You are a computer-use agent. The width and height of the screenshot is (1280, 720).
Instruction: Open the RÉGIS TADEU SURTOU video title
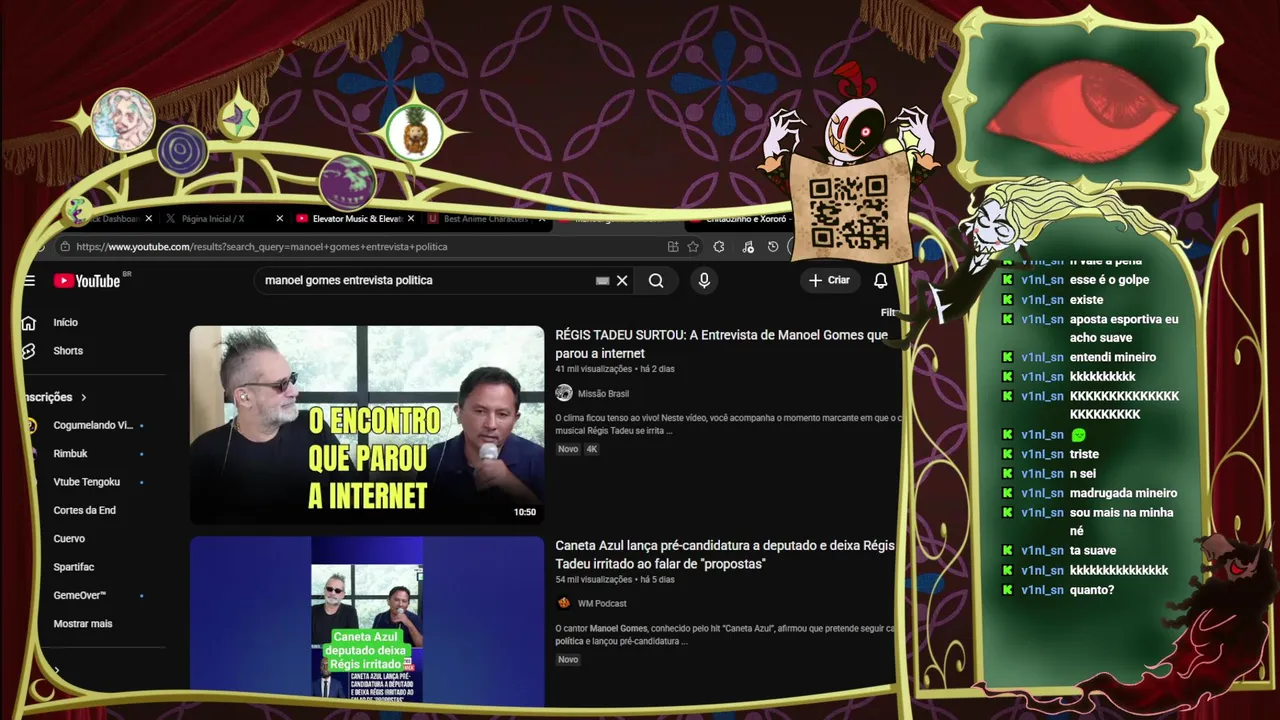pyautogui.click(x=721, y=344)
